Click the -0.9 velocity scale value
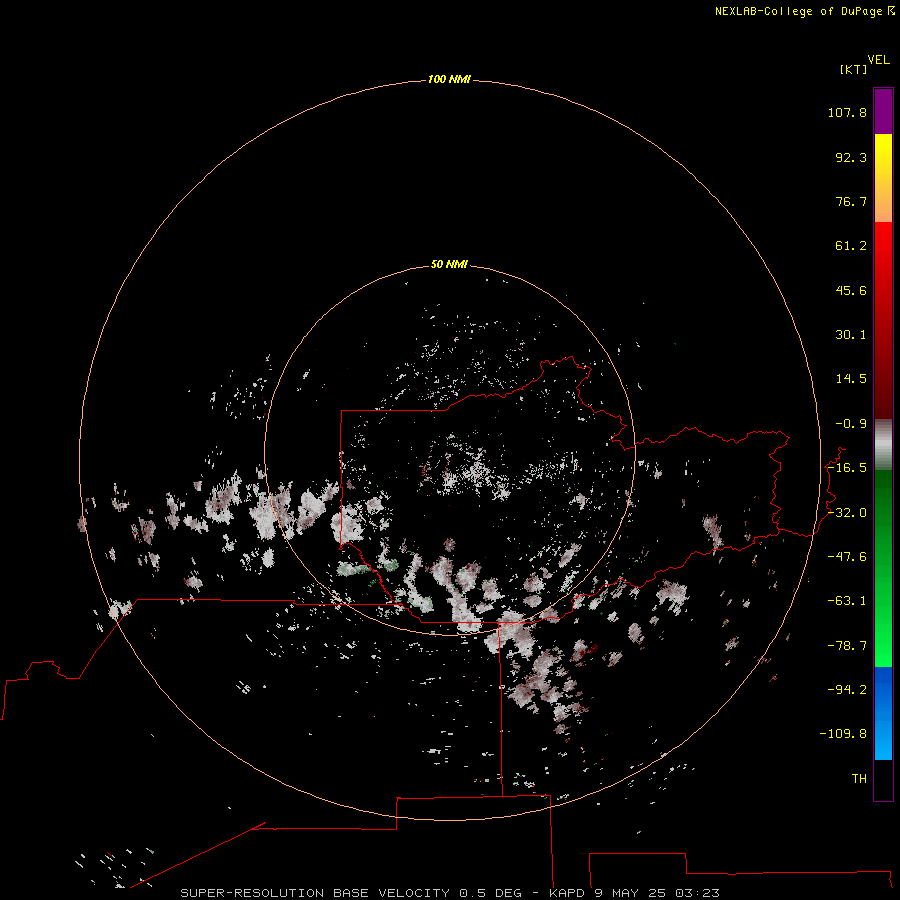The image size is (900, 900). click(851, 424)
